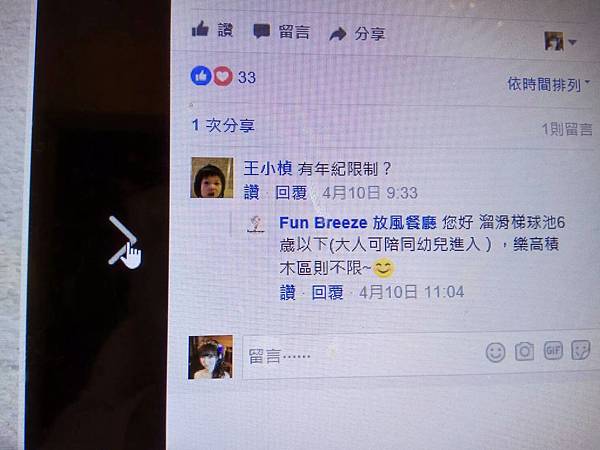Viewport: 600px width, 450px height.
Task: Go to next photo with arrow
Action: tap(123, 240)
